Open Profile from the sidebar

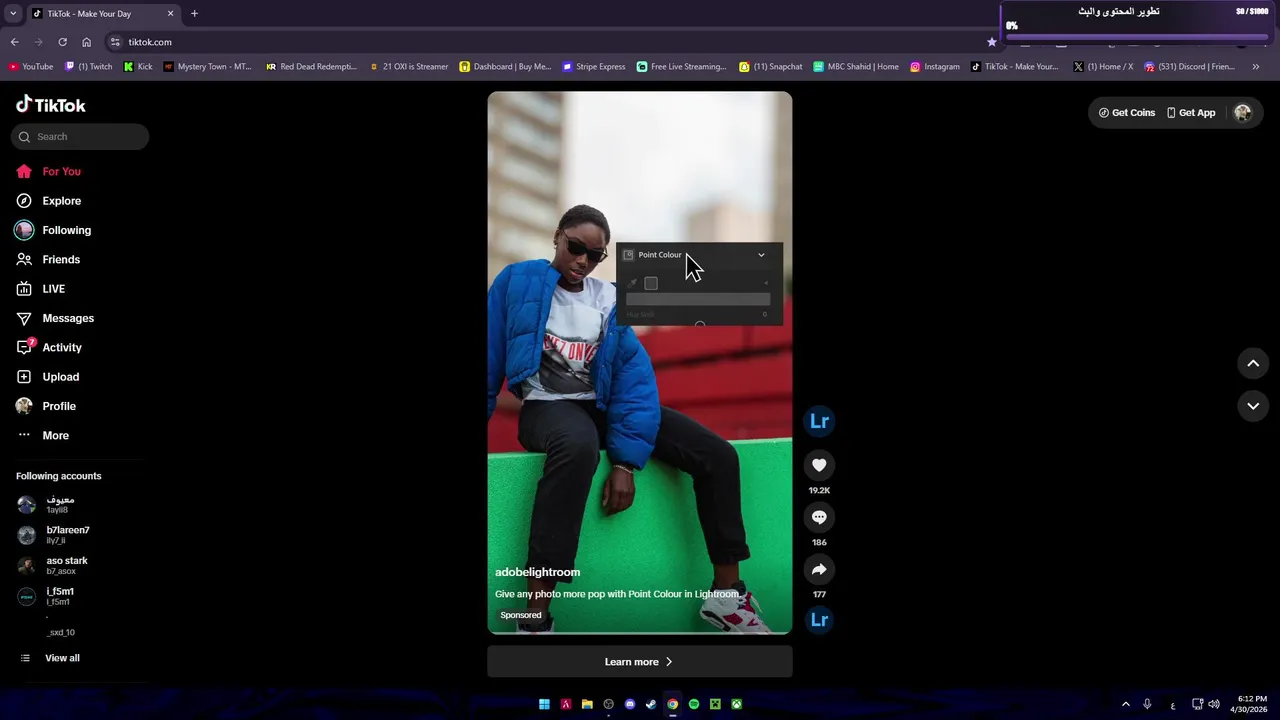pyautogui.click(x=58, y=406)
